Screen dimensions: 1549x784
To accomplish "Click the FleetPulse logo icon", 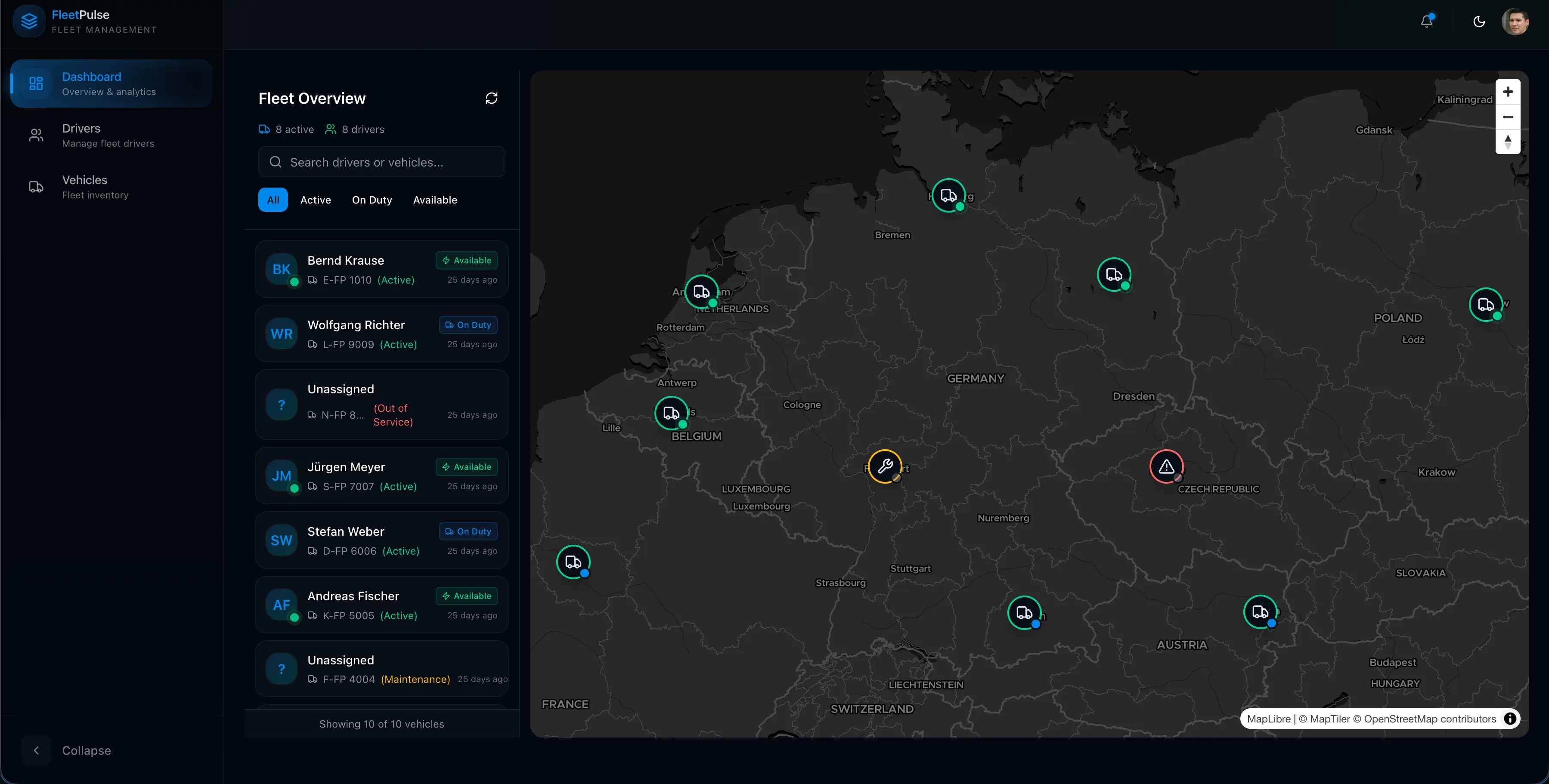I will 28,21.
